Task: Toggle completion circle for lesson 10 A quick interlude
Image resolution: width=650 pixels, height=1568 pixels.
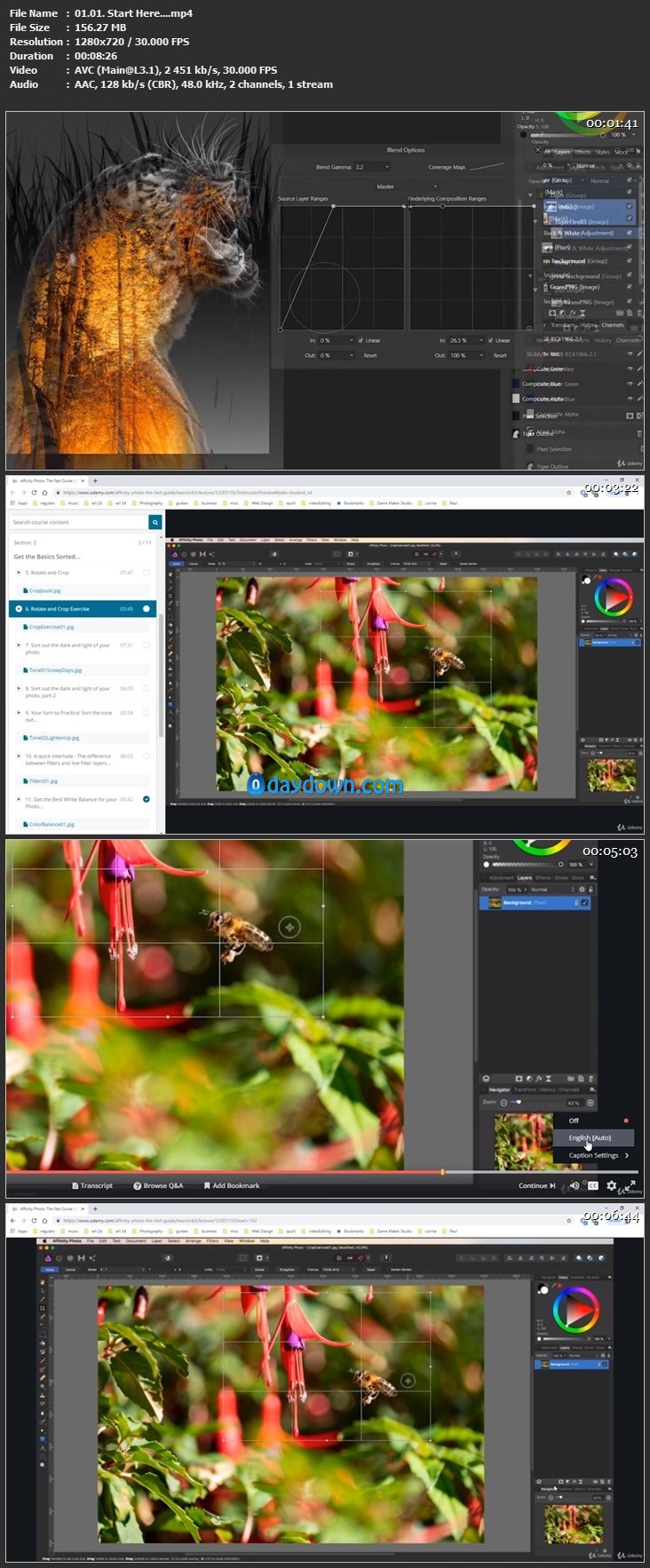Action: click(x=147, y=756)
